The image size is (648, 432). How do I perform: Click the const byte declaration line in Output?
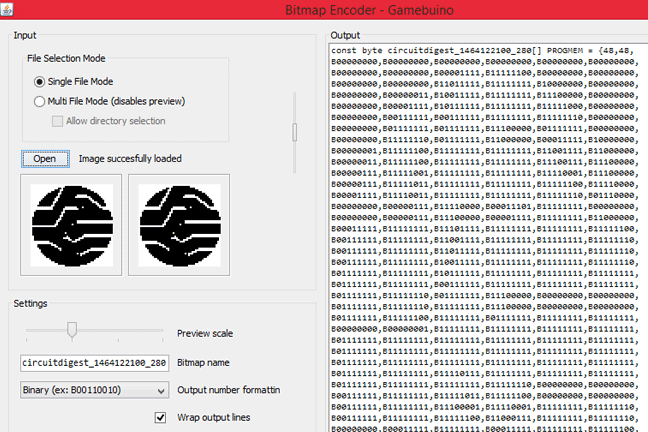pos(482,50)
